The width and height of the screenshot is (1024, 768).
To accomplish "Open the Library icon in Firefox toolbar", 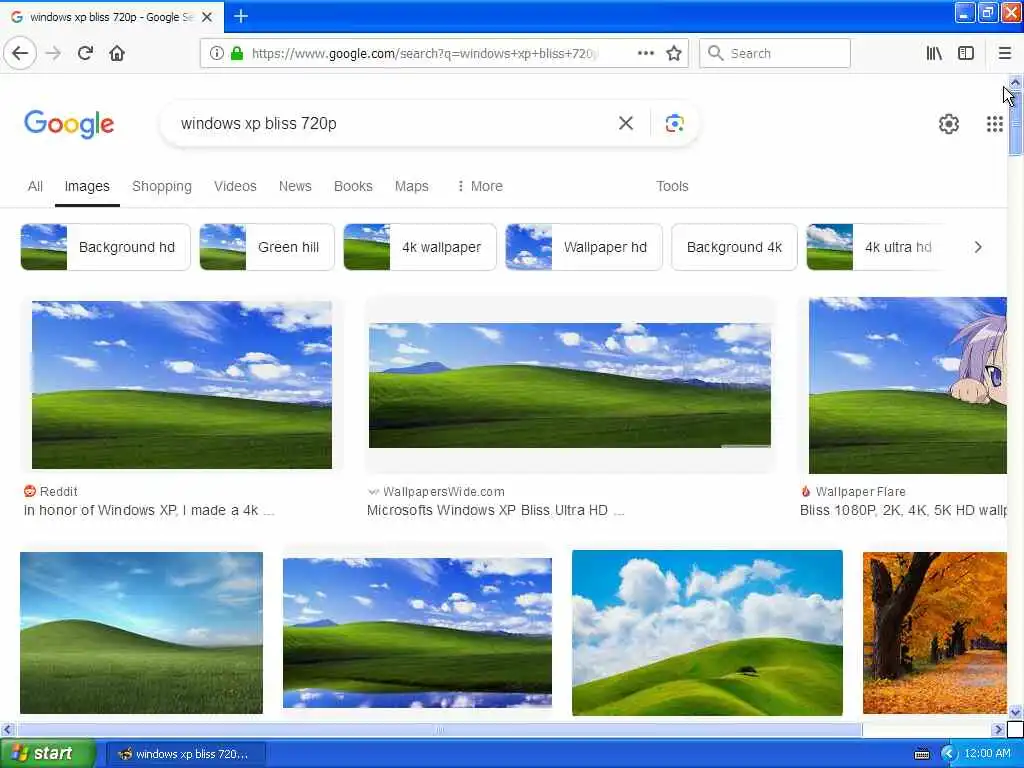I will (x=934, y=53).
